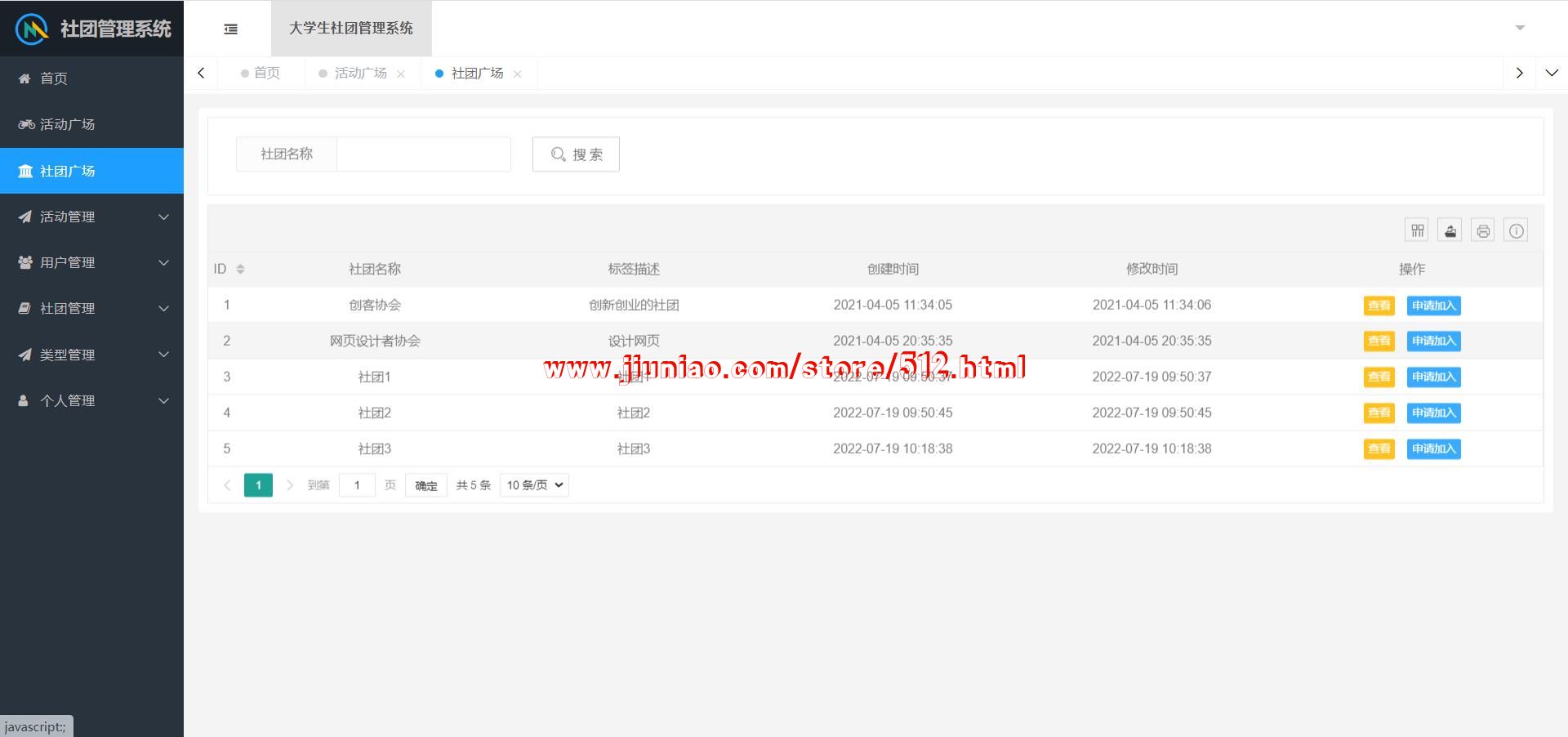Click created time 2021-04-05 11:34:05

(x=893, y=305)
